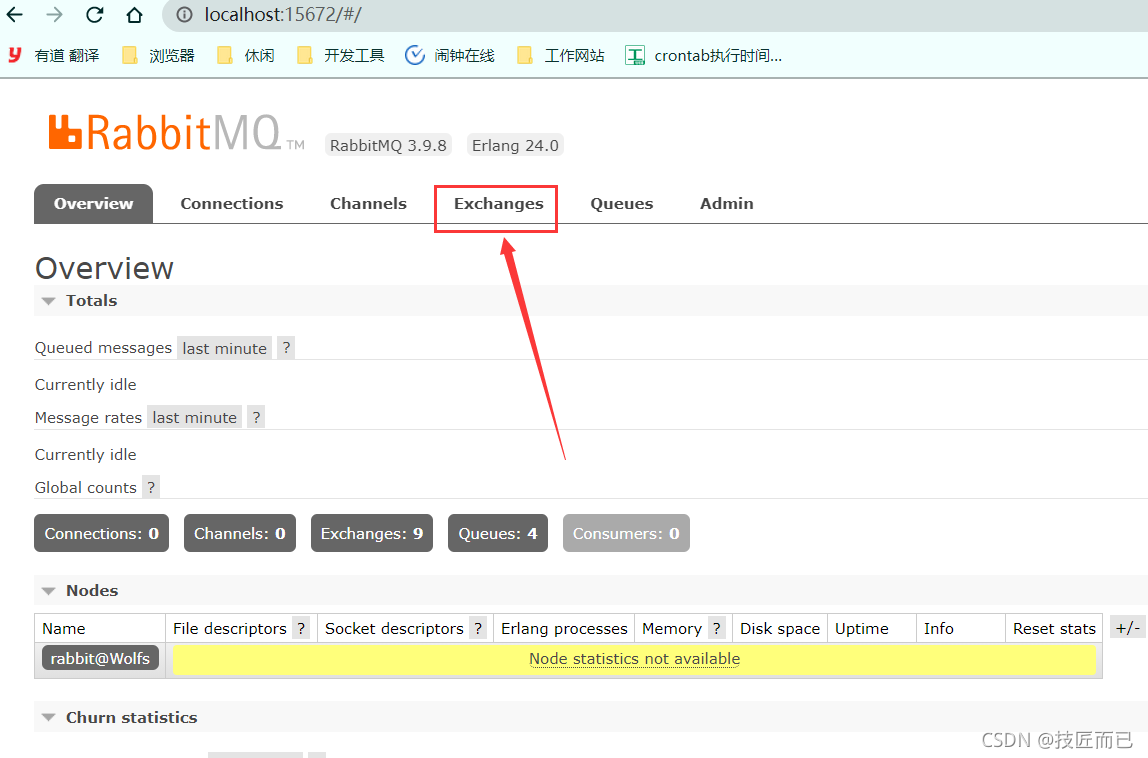Click the Channels: 0 count button
The width and height of the screenshot is (1148, 758).
coord(239,533)
